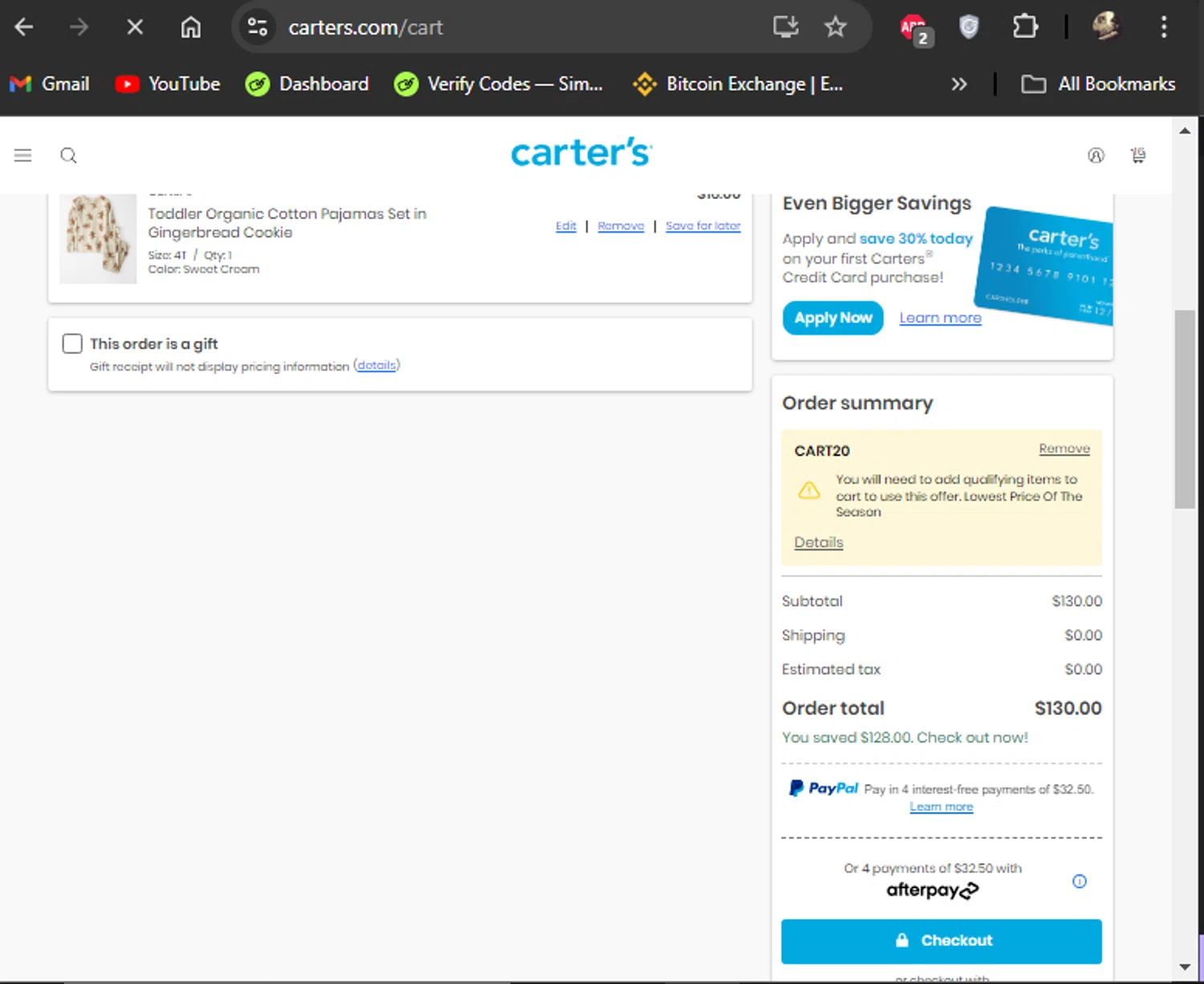Open Toddler Organic Cotton Pajamas Set title
Screen dimensions: 1204x984
tap(287, 223)
